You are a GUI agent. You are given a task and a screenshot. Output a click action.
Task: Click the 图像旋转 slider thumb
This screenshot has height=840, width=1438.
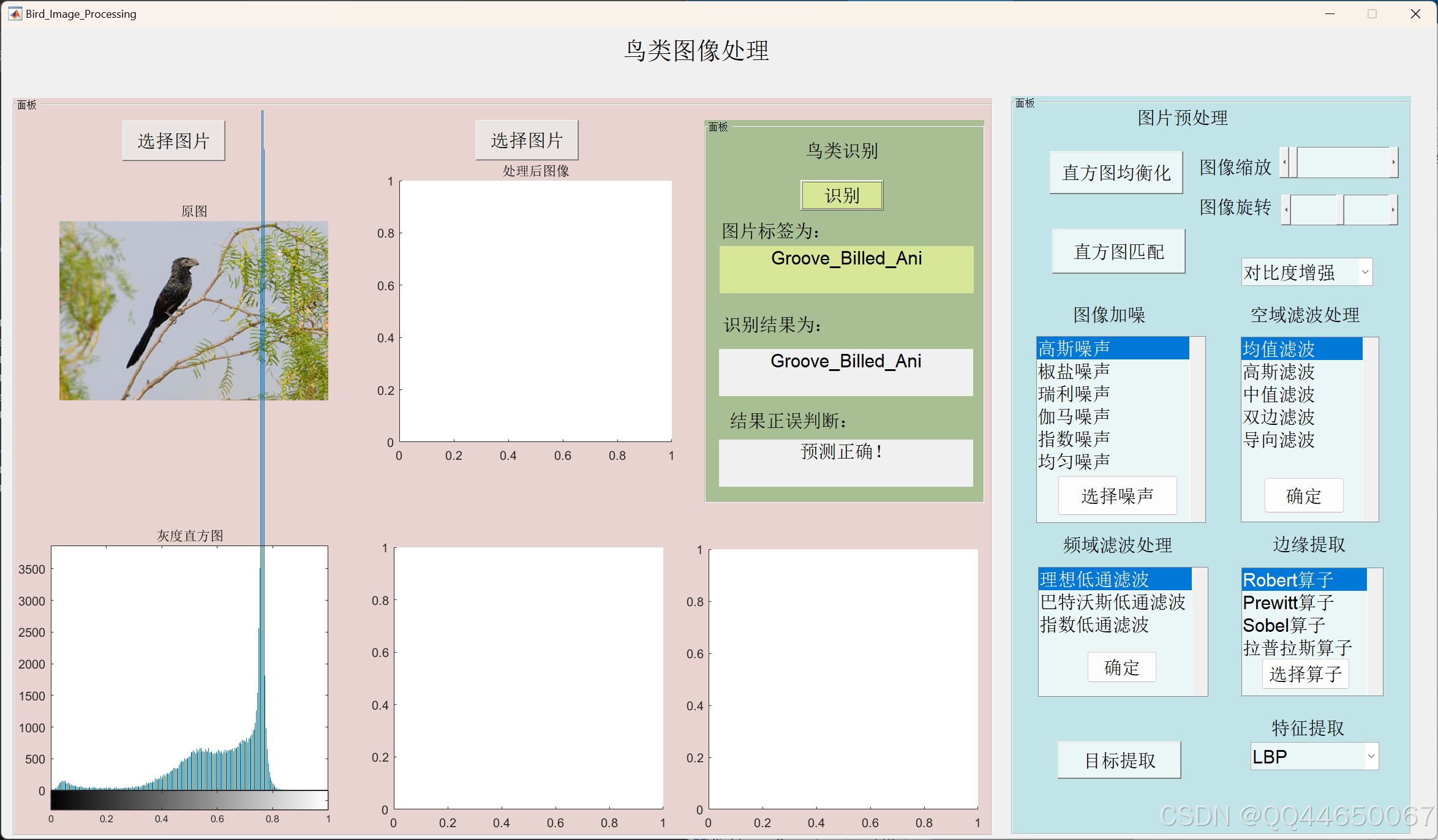pos(1340,210)
